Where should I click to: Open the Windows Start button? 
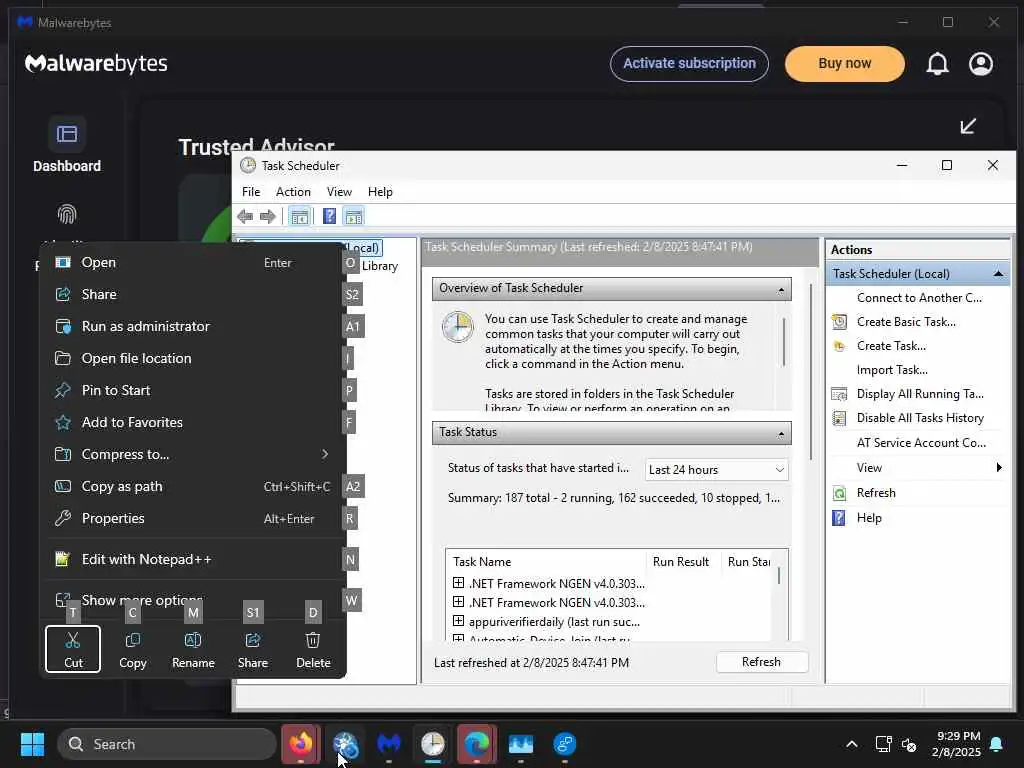[x=32, y=744]
